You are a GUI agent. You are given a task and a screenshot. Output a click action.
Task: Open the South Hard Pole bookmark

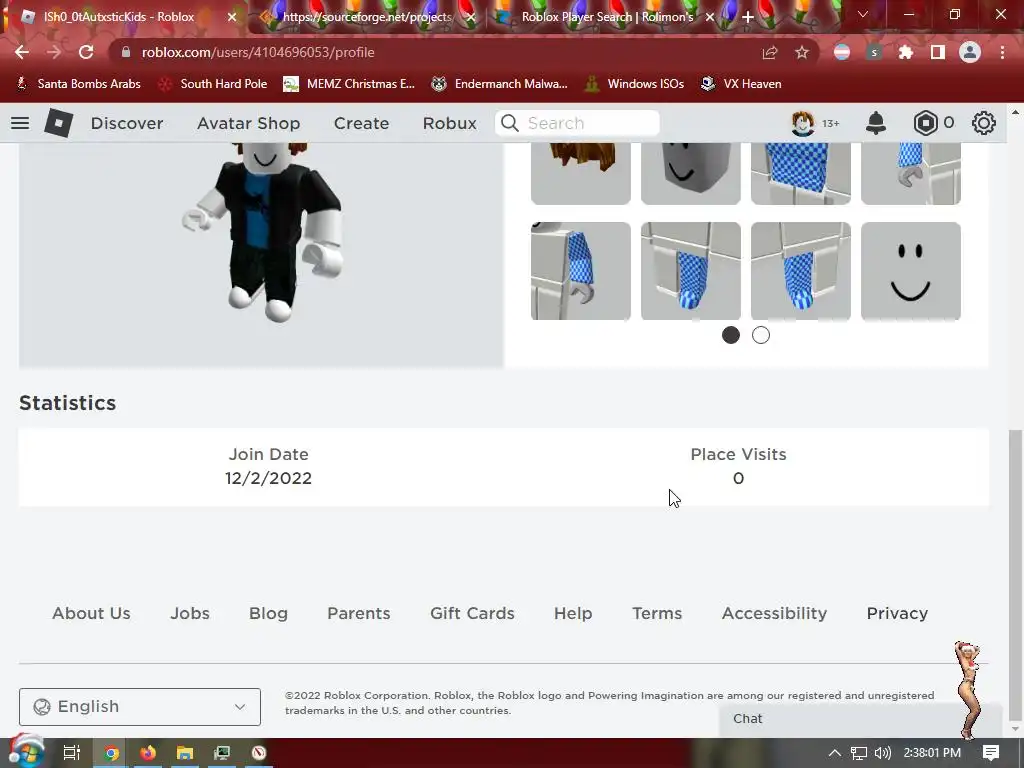pos(213,84)
